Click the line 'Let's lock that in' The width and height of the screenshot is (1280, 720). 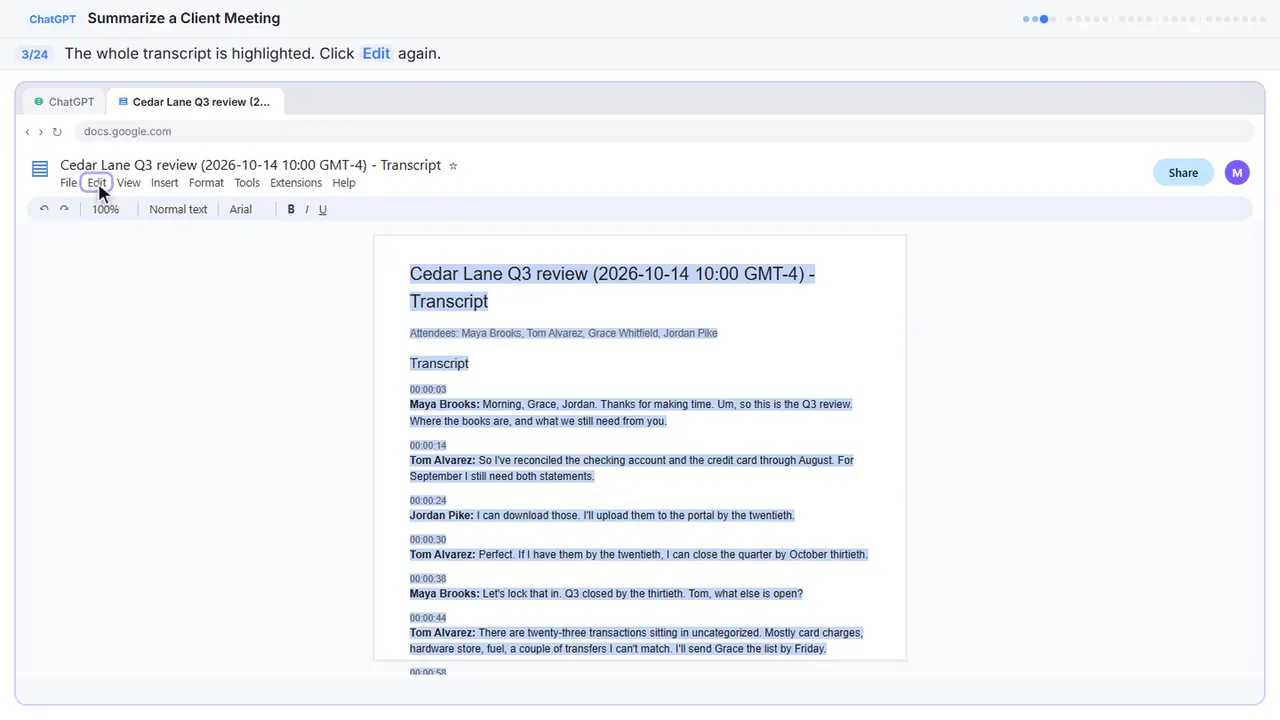click(x=606, y=594)
